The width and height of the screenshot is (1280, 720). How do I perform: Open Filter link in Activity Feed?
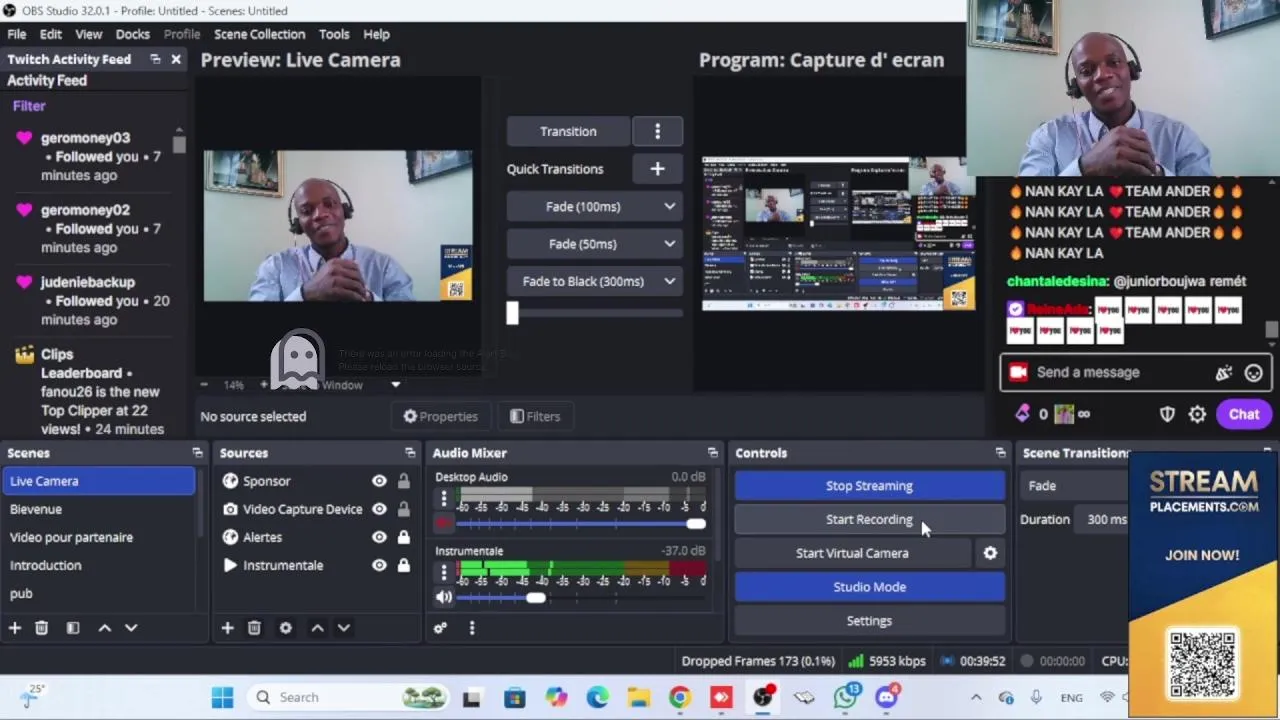point(29,106)
